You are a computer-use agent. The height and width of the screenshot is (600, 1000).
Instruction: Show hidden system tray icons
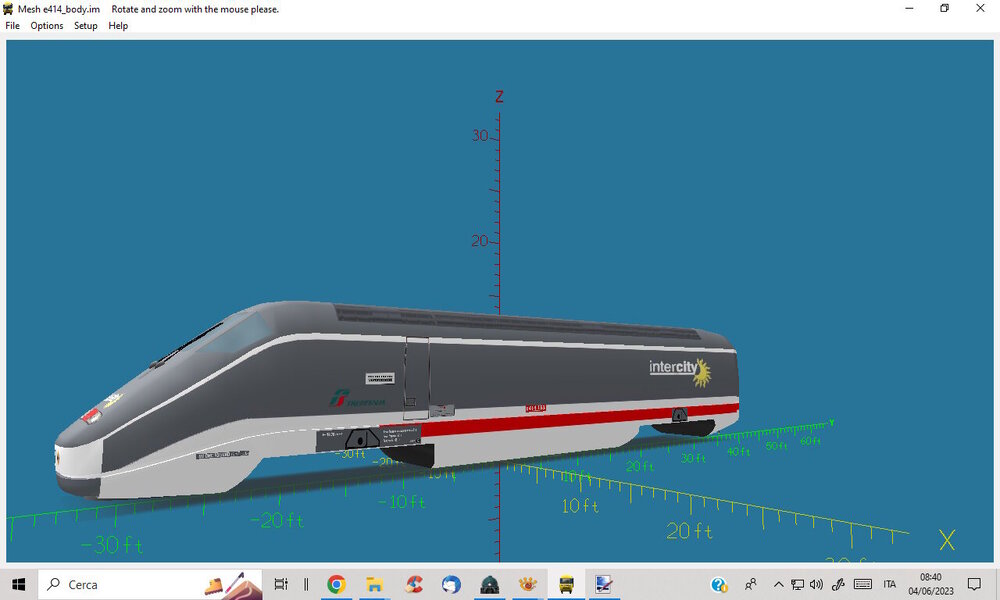[778, 584]
